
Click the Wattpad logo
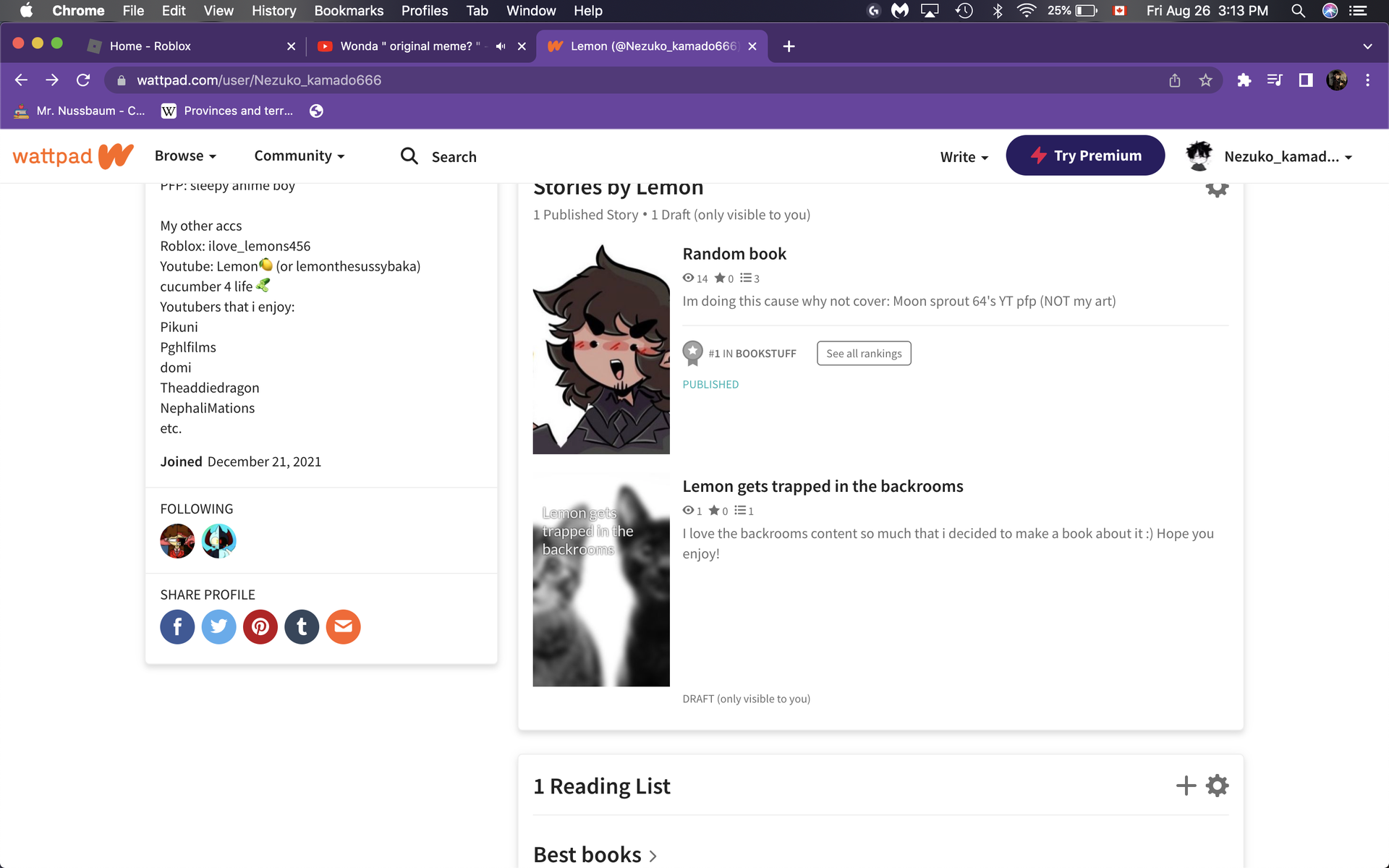[x=73, y=156]
